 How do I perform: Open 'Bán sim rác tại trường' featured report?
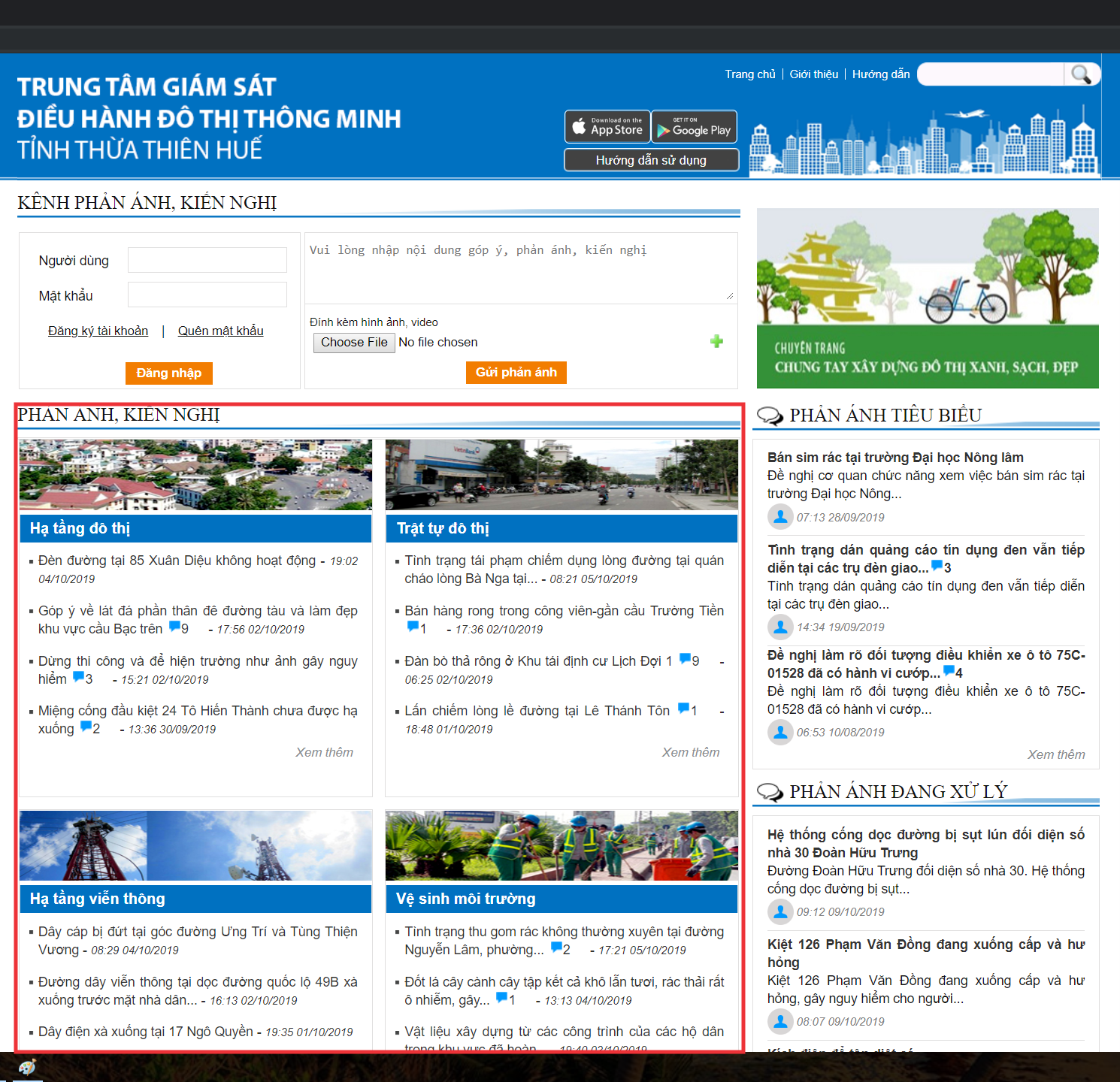(895, 458)
